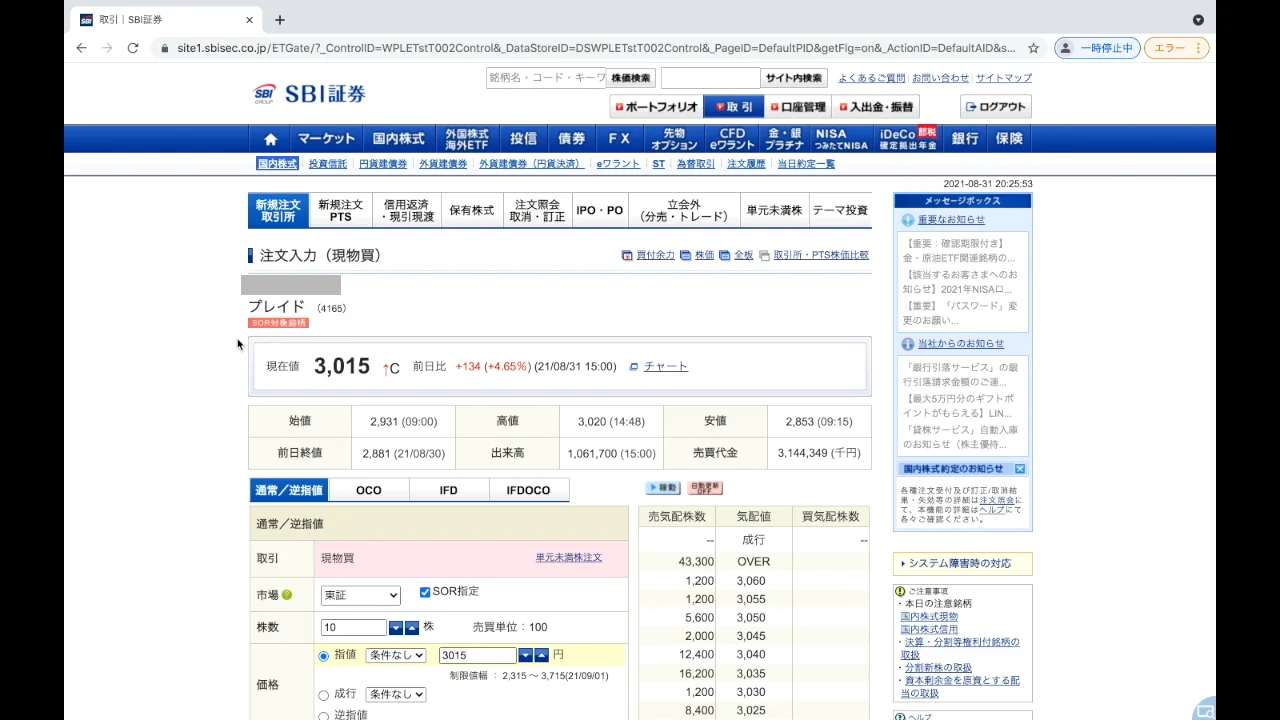
Task: Open 注文照会 取消・訂正 tab
Action: [537, 211]
